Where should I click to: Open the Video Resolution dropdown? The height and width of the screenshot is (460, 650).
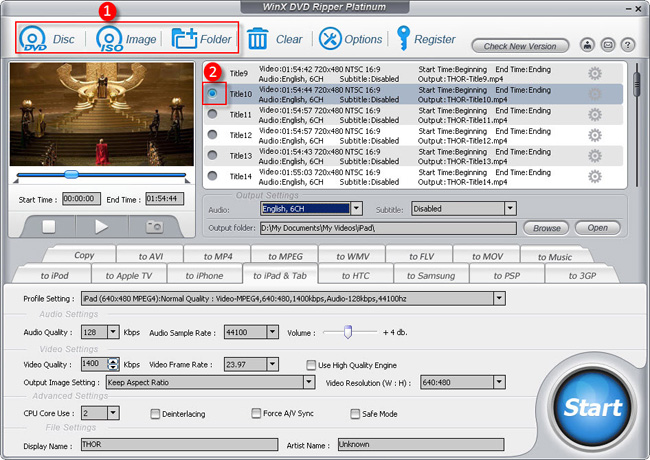click(499, 382)
